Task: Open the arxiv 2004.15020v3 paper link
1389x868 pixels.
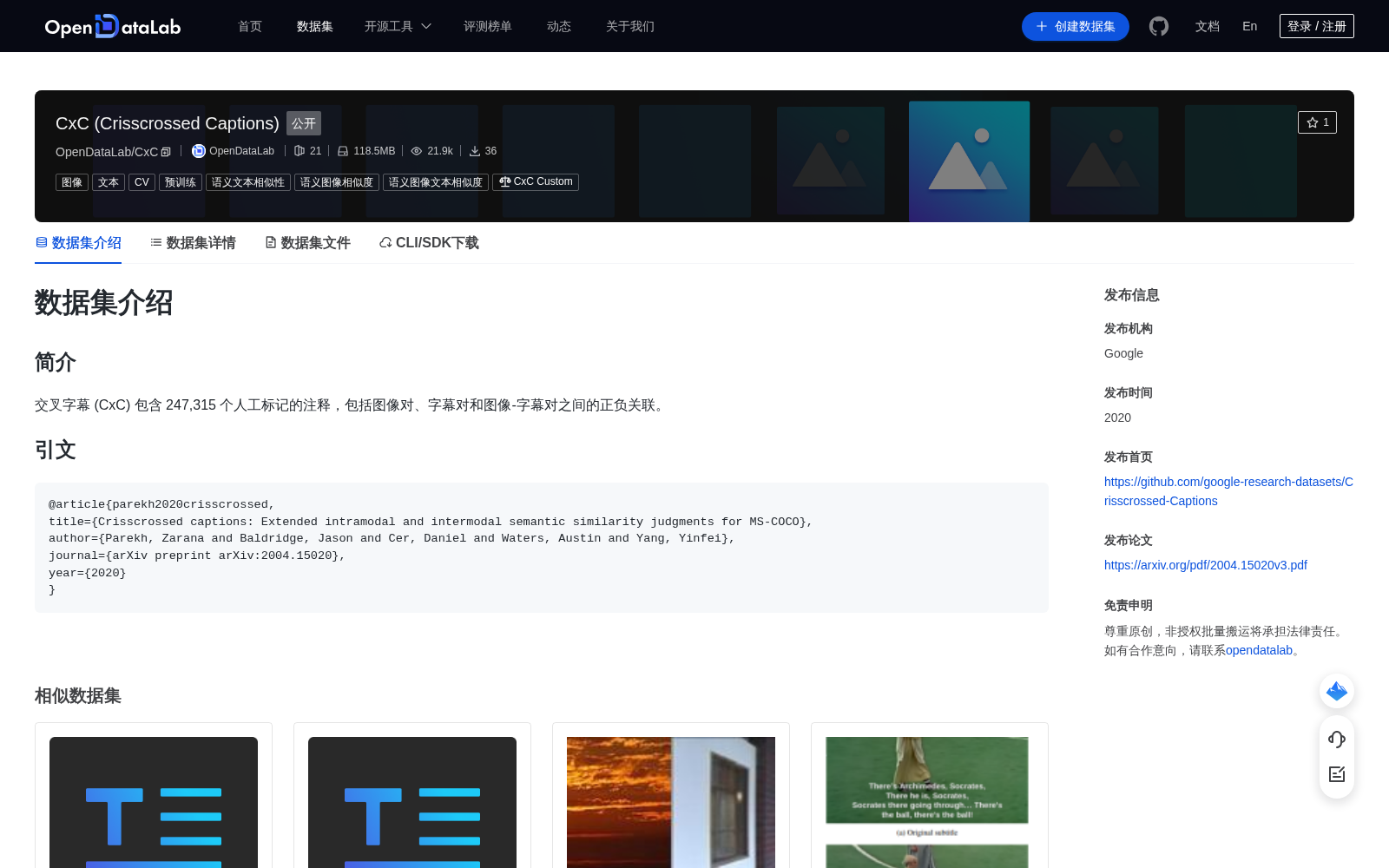Action: tap(1206, 565)
